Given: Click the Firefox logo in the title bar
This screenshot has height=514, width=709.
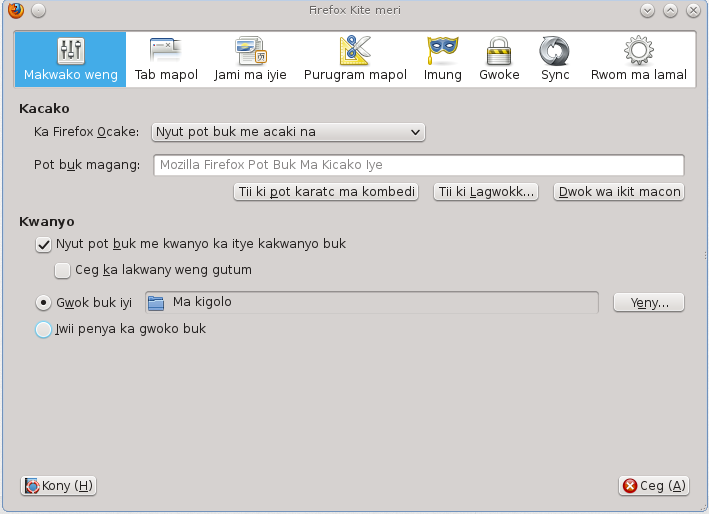Looking at the screenshot, I should [x=16, y=10].
